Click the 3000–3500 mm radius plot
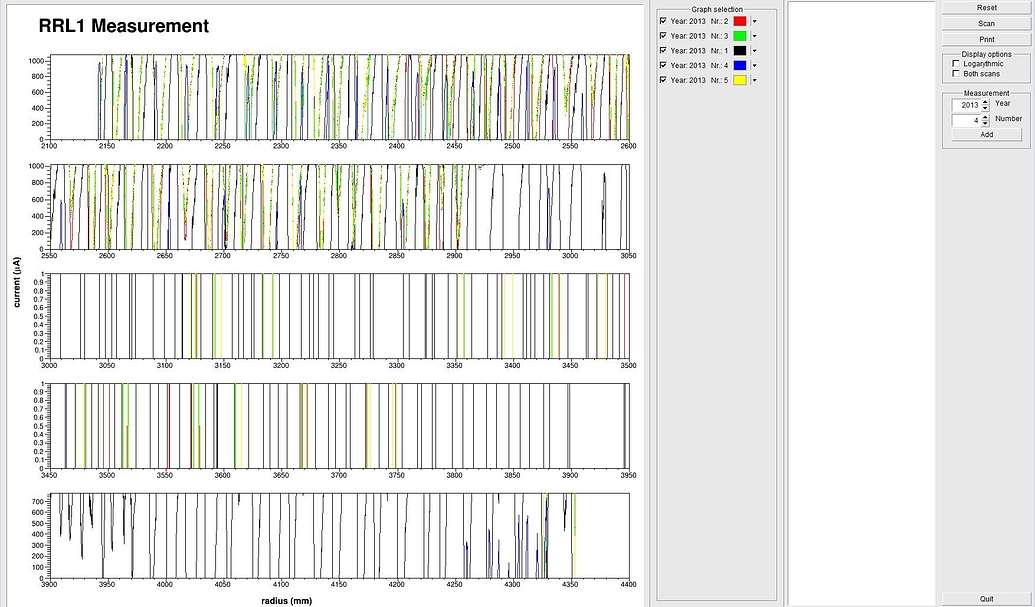This screenshot has width=1035, height=607. tap(339, 316)
